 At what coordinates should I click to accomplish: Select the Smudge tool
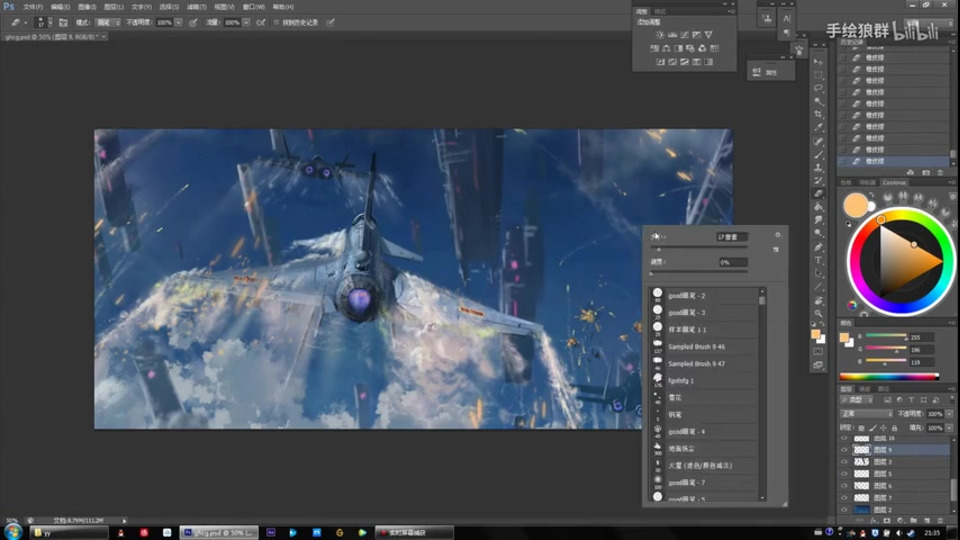click(x=819, y=220)
